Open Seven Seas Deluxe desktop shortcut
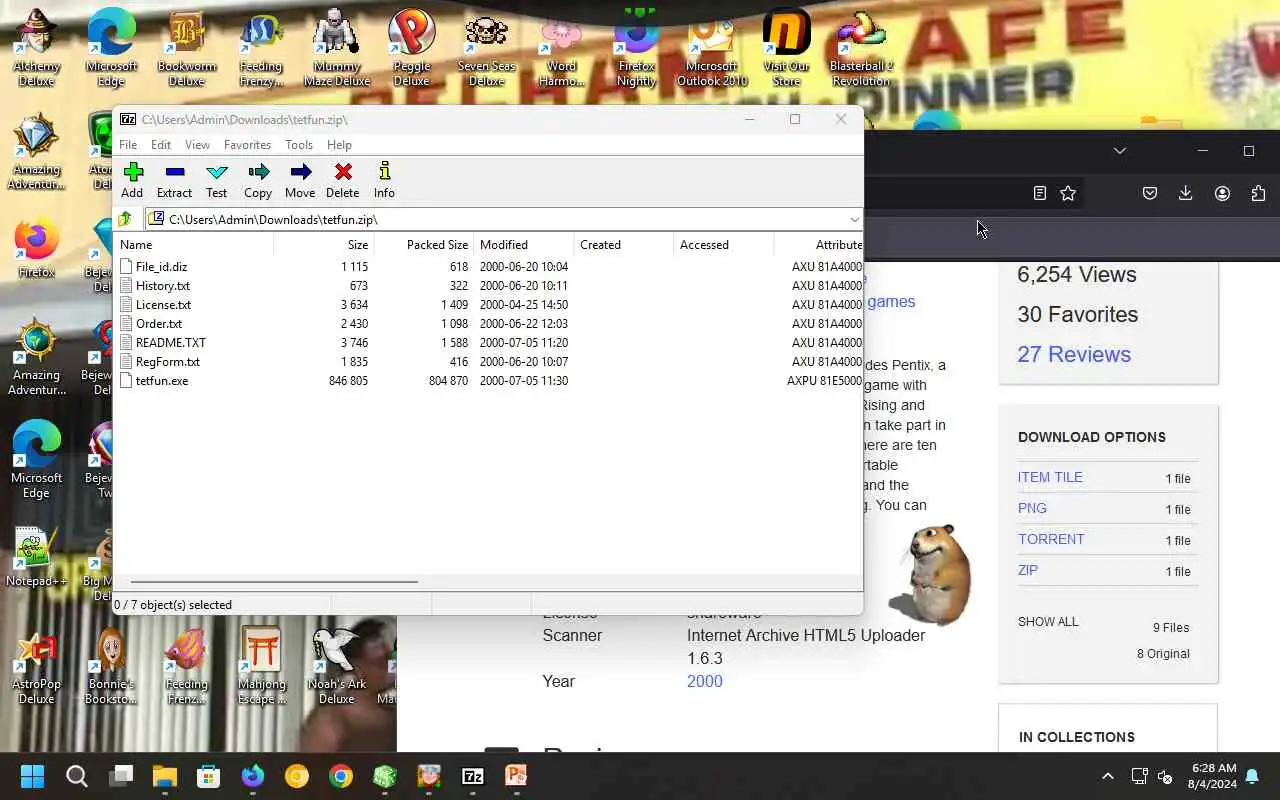The image size is (1280, 800). coord(486,48)
